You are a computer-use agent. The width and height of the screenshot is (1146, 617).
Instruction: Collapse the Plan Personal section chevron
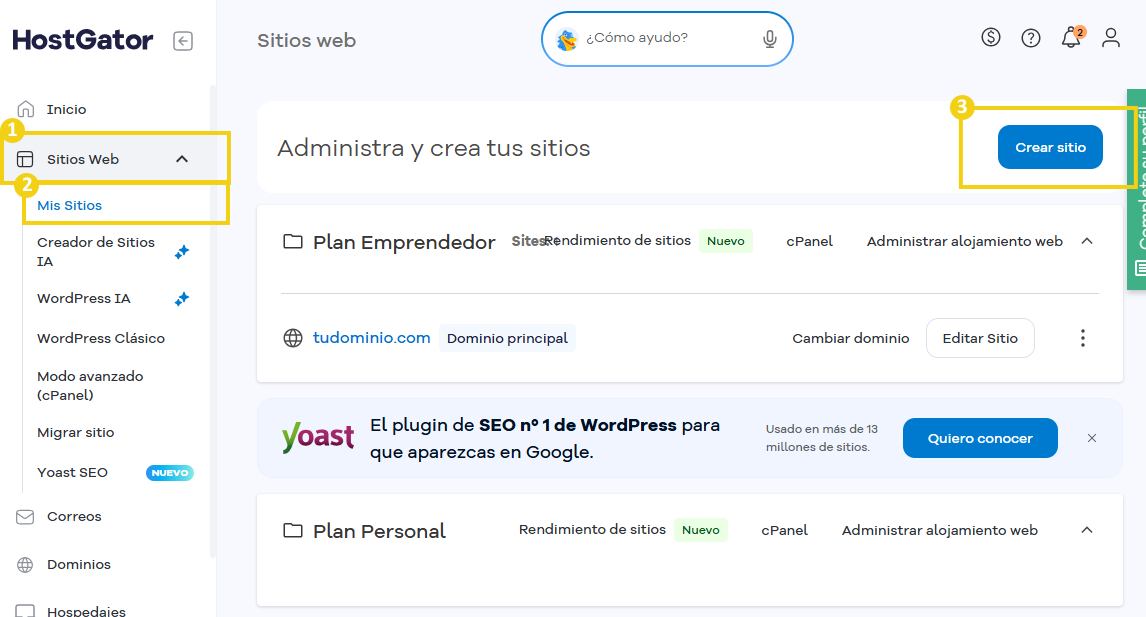(x=1087, y=530)
